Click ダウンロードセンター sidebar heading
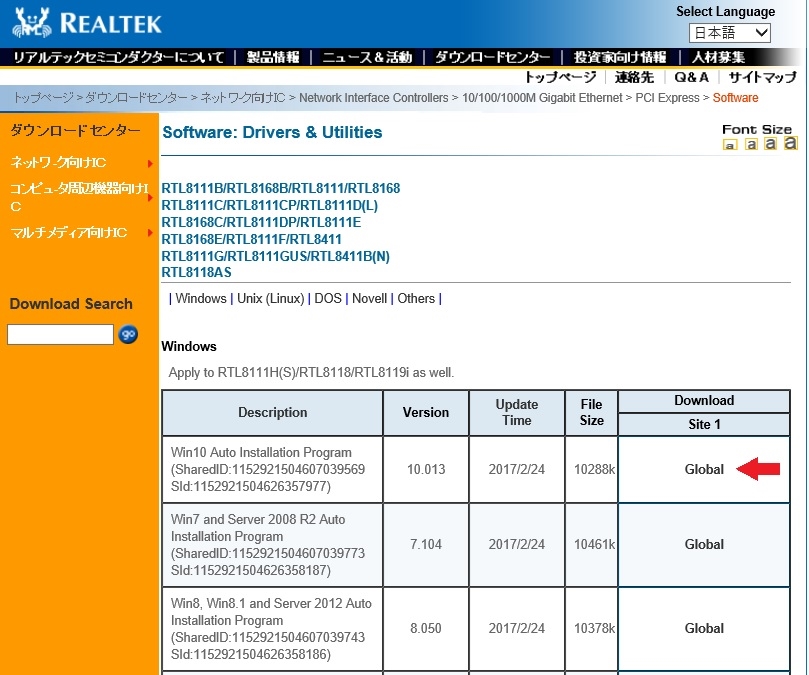Viewport: 809px width, 675px height. 75,130
